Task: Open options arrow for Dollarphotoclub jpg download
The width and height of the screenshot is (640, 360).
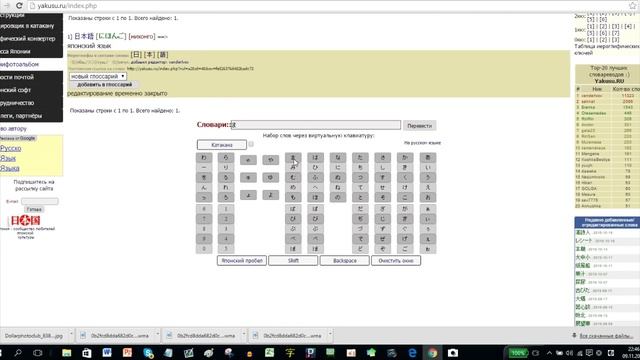Action: [x=71, y=335]
